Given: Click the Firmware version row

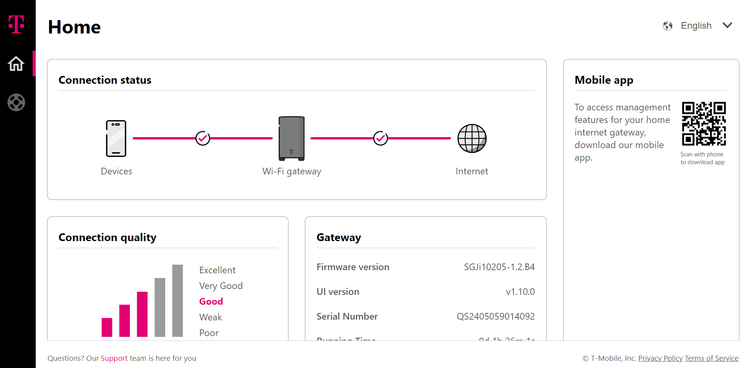Looking at the screenshot, I should 425,267.
